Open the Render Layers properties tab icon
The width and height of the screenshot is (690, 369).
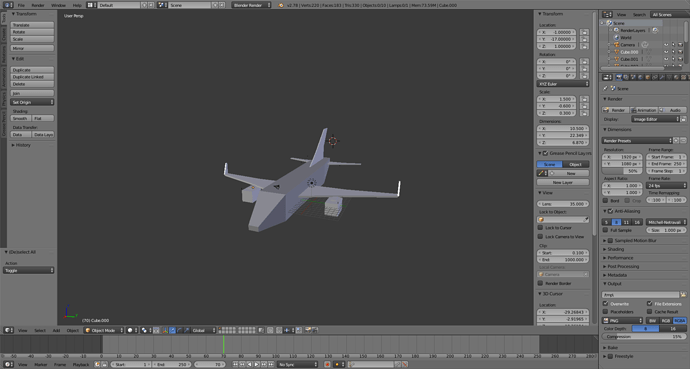click(626, 77)
